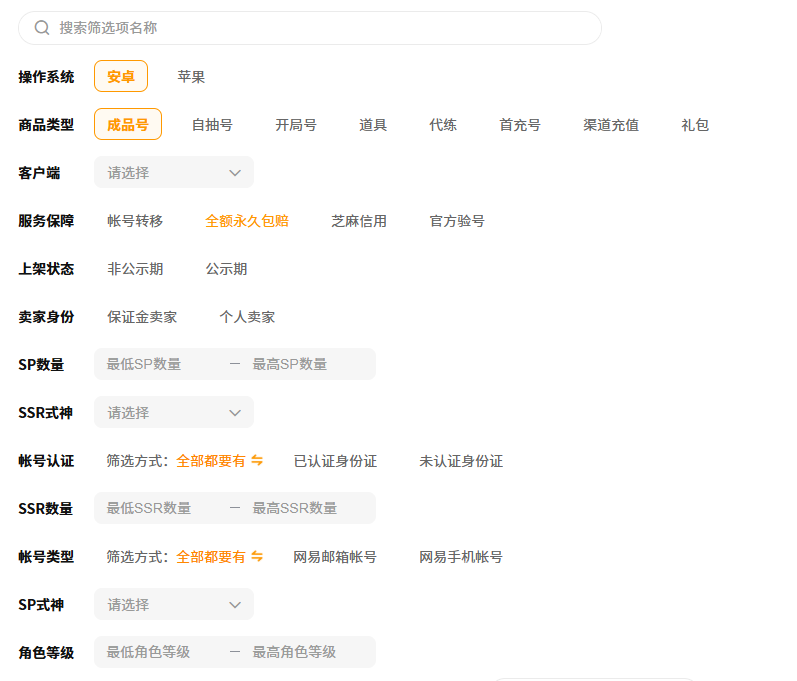Screen dimensions: 797x681
Task: Choose 成品号 product type
Action: pos(128,125)
